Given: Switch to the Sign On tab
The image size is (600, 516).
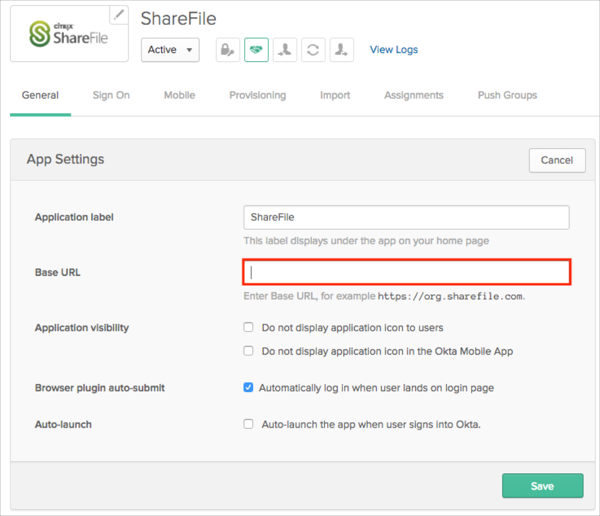Looking at the screenshot, I should [x=111, y=96].
